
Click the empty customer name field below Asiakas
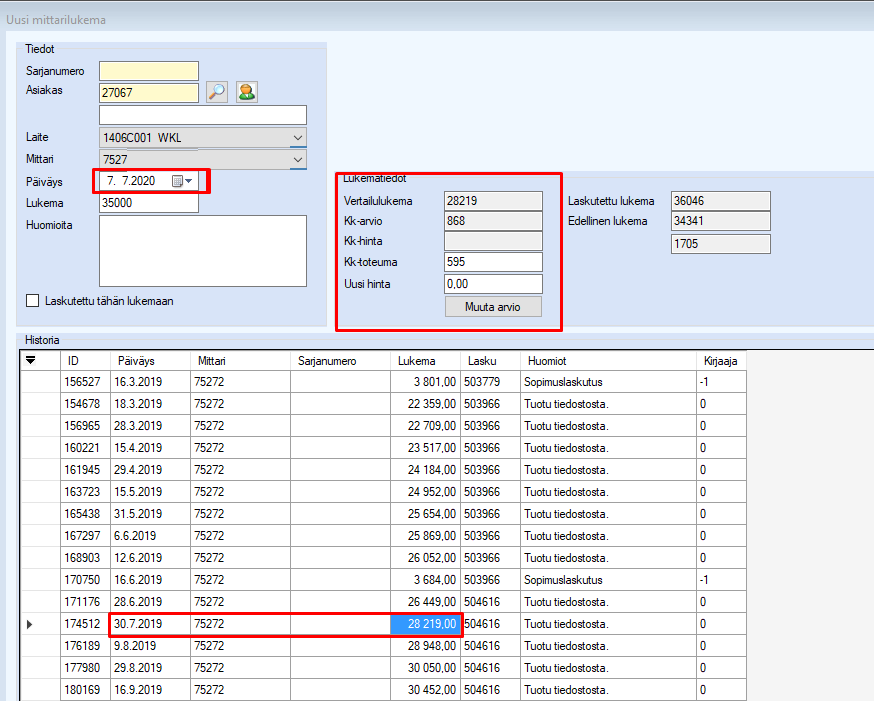click(203, 115)
